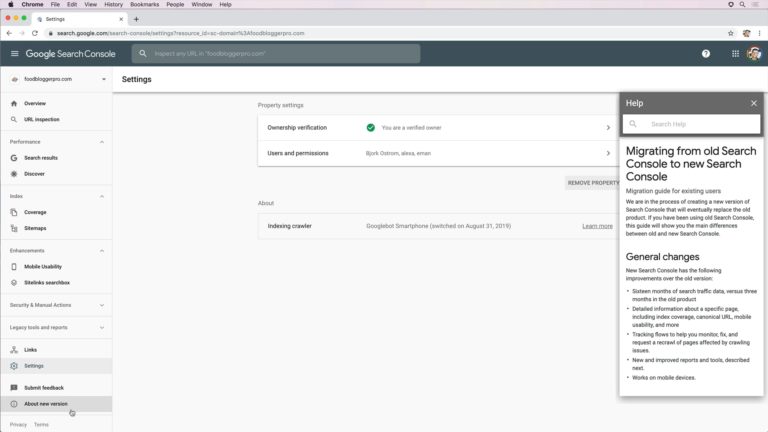Click the Sitelinks searchbox icon
The height and width of the screenshot is (432, 768).
point(14,283)
